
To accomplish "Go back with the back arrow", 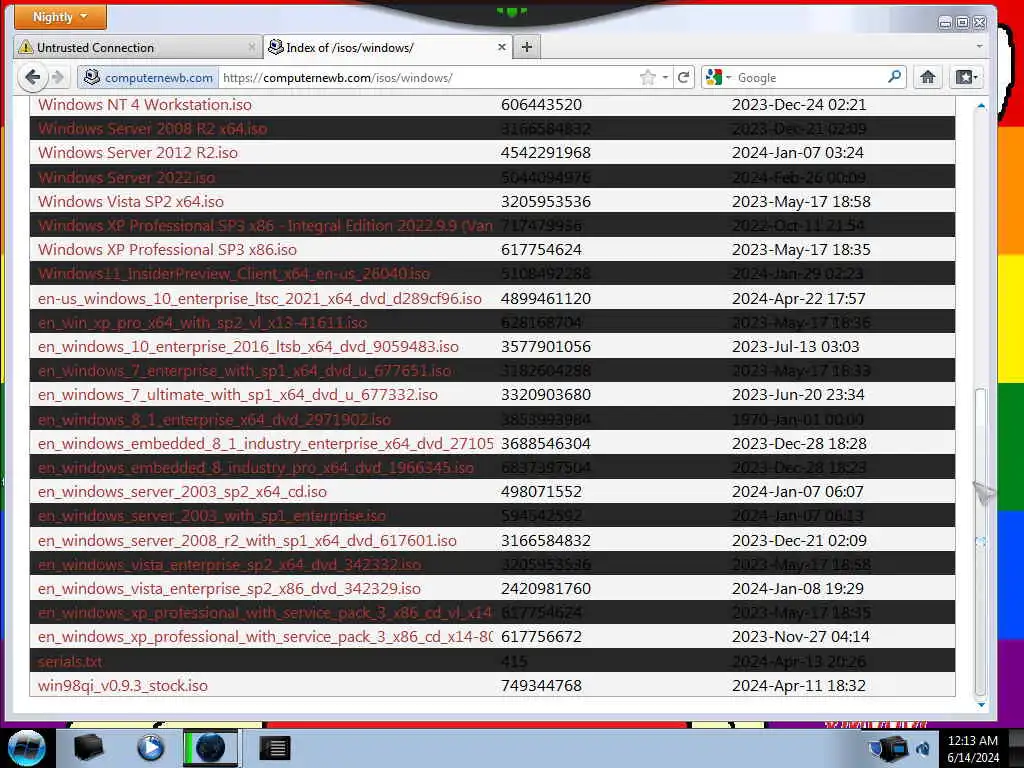I will (32, 78).
